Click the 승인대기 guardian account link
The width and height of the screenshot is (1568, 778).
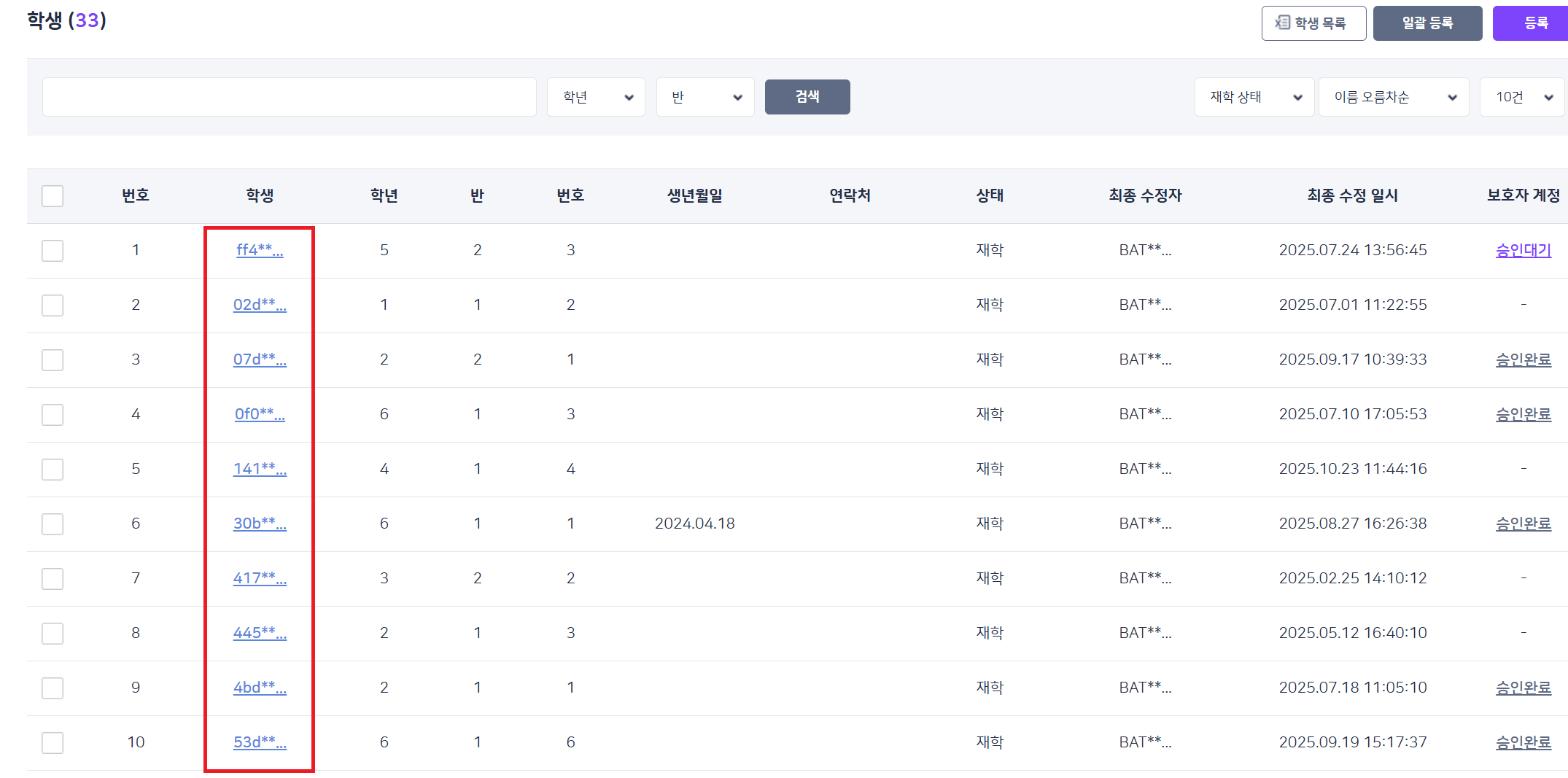1523,250
